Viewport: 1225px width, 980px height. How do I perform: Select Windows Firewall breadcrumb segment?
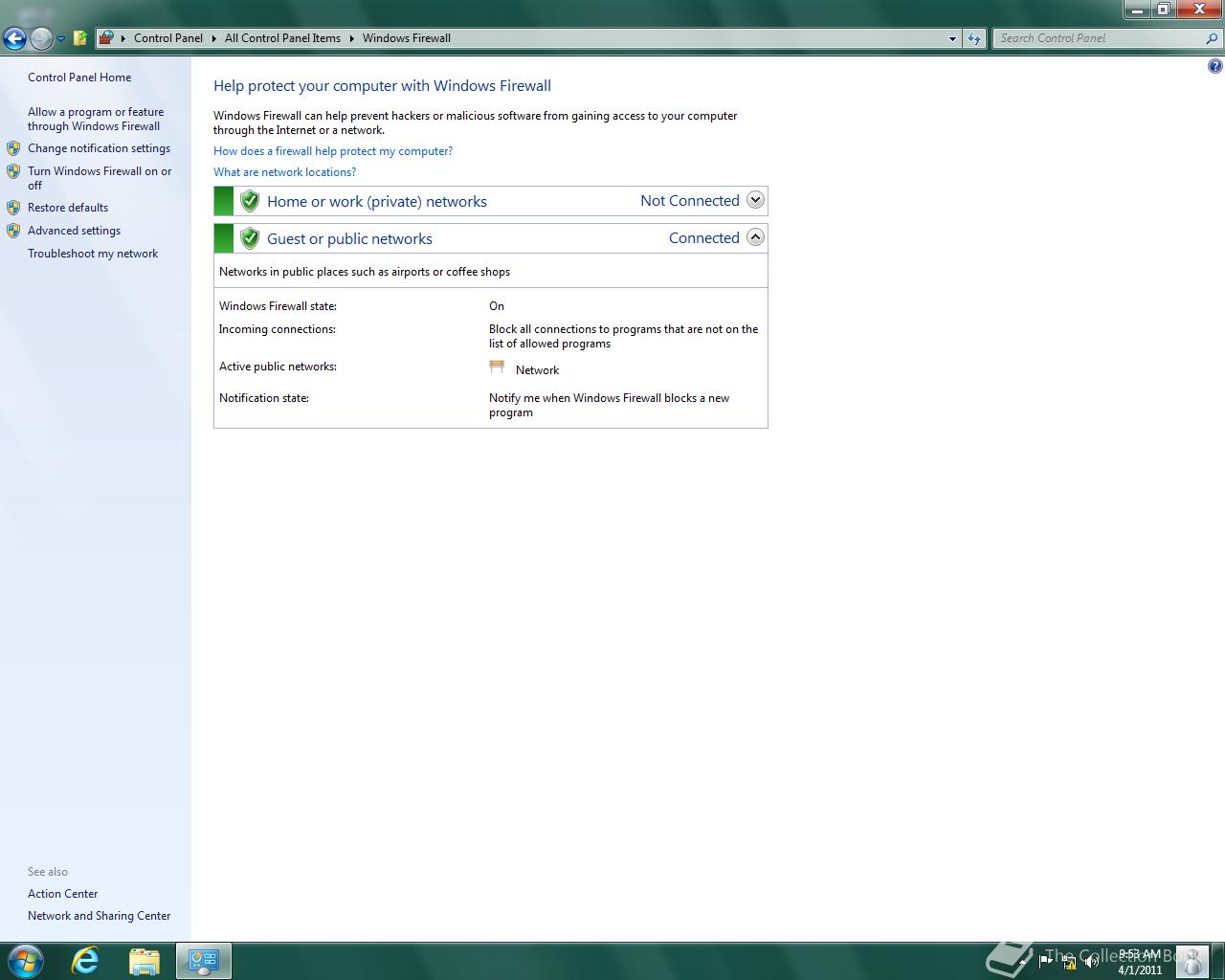pyautogui.click(x=407, y=38)
